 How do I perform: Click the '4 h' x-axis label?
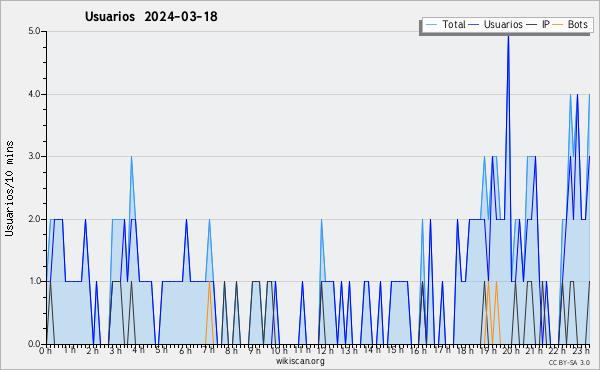pyautogui.click(x=138, y=350)
